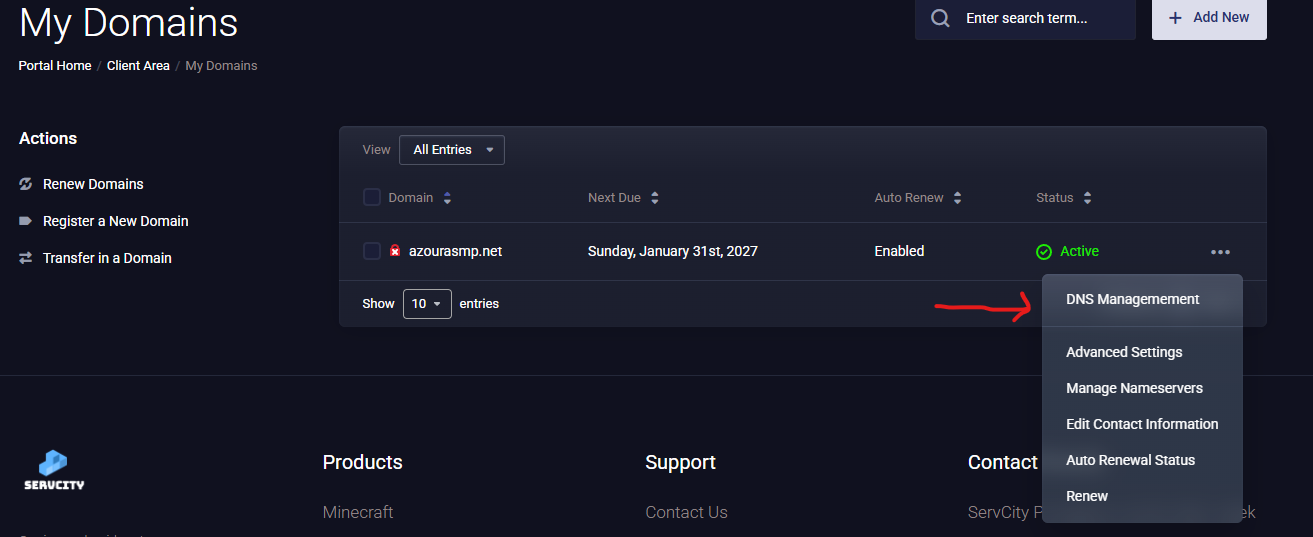Choose Manage Nameservers in context menu
Image resolution: width=1313 pixels, height=537 pixels.
(x=1134, y=388)
